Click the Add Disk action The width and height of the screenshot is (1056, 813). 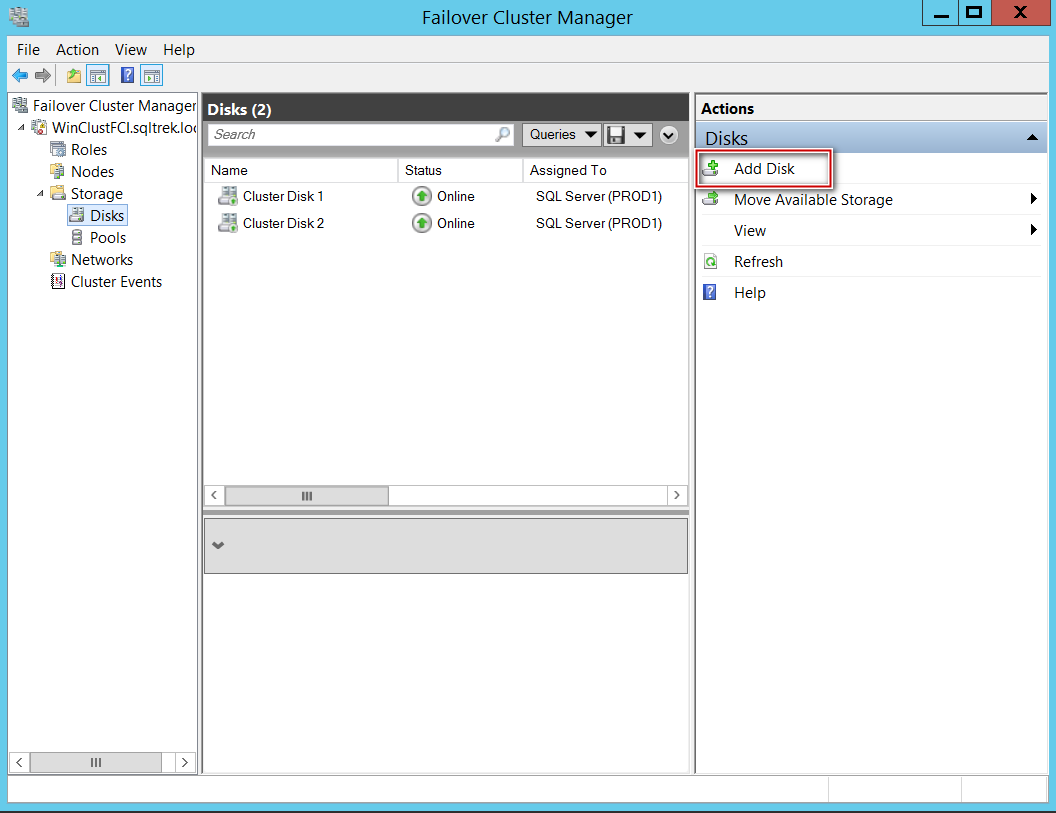point(764,168)
